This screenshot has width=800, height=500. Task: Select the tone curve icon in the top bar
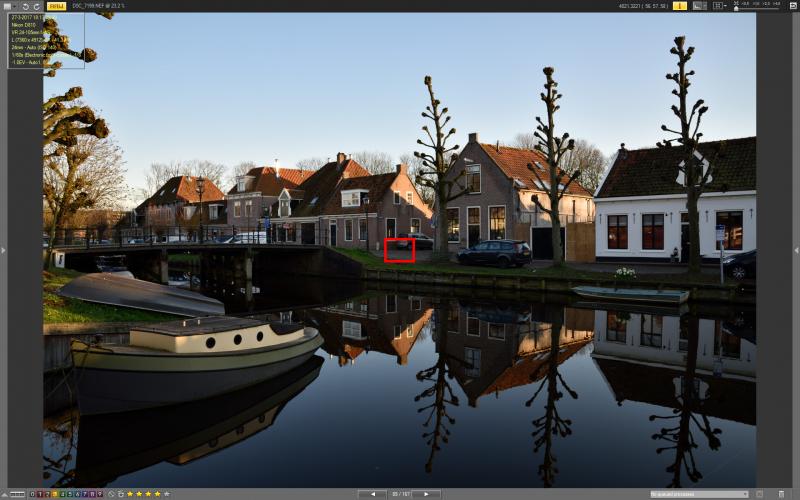tap(699, 6)
